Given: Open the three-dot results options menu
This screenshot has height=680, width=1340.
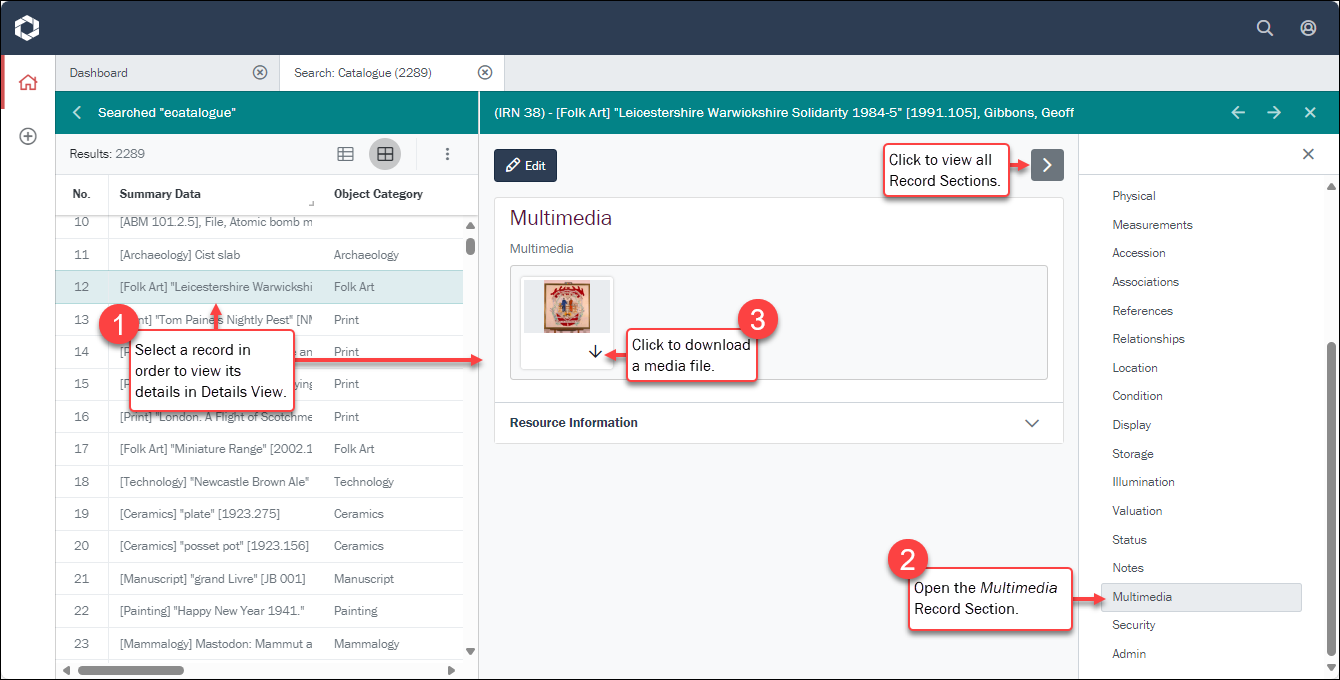Looking at the screenshot, I should point(447,154).
